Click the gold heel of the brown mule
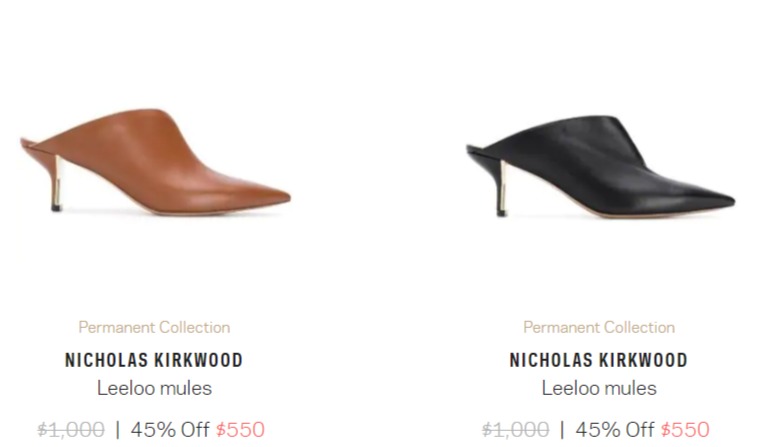Viewport: 761px width, 447px height. tap(57, 183)
